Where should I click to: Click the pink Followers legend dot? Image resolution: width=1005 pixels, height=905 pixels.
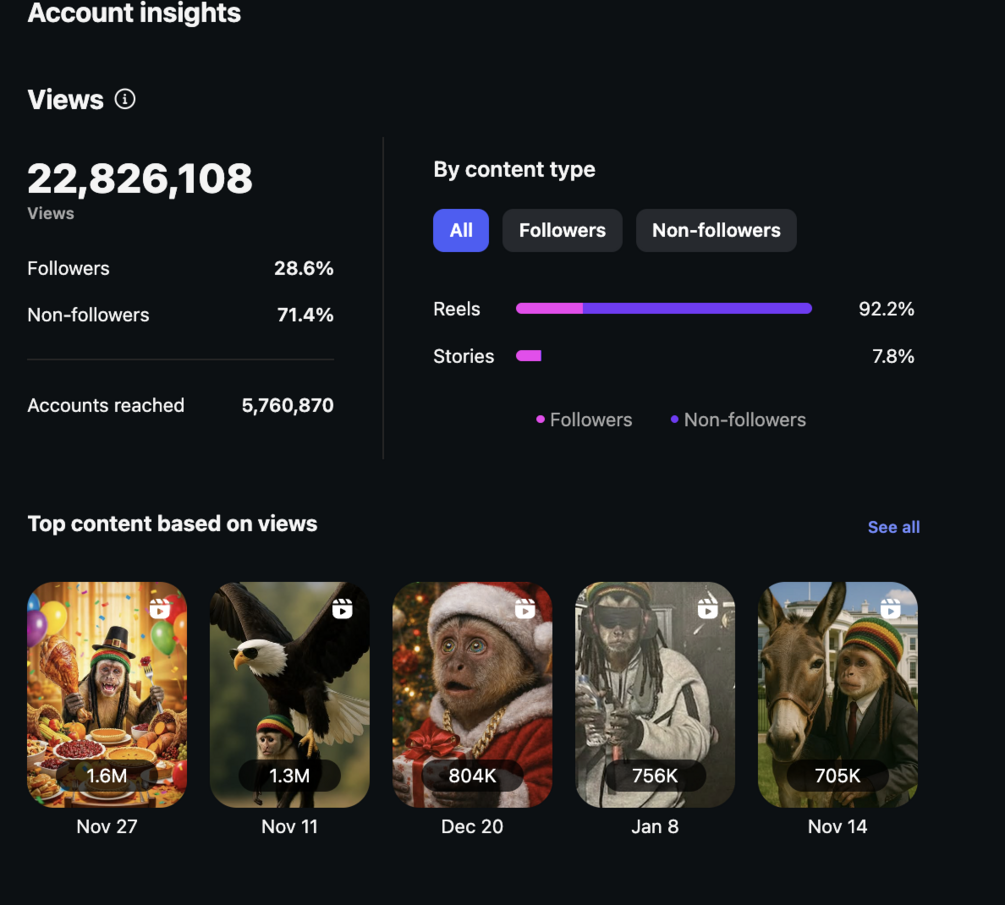coord(541,420)
